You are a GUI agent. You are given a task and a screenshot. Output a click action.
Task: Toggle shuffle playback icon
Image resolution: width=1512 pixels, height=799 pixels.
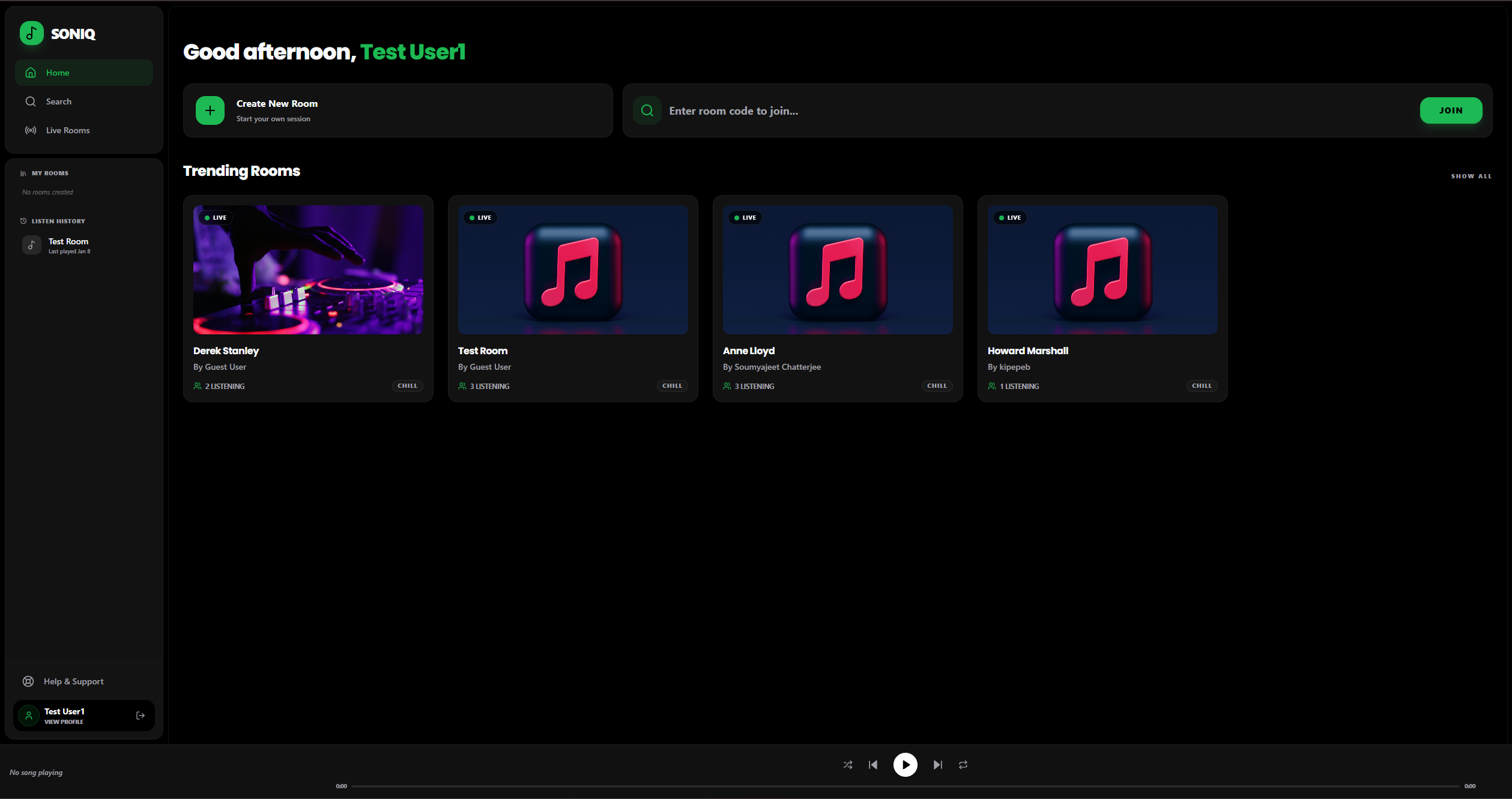pyautogui.click(x=847, y=765)
